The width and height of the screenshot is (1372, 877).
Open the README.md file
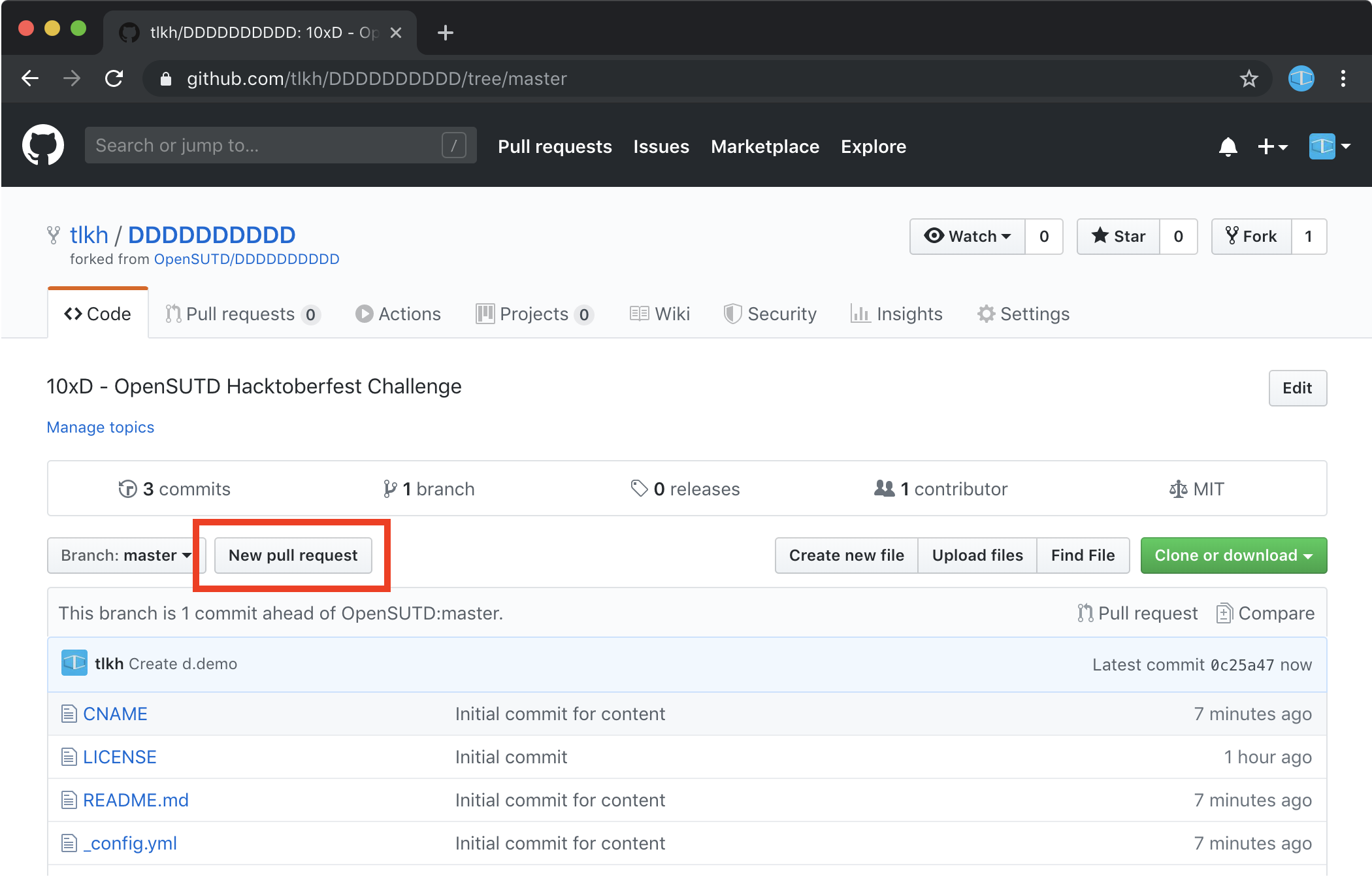click(135, 800)
